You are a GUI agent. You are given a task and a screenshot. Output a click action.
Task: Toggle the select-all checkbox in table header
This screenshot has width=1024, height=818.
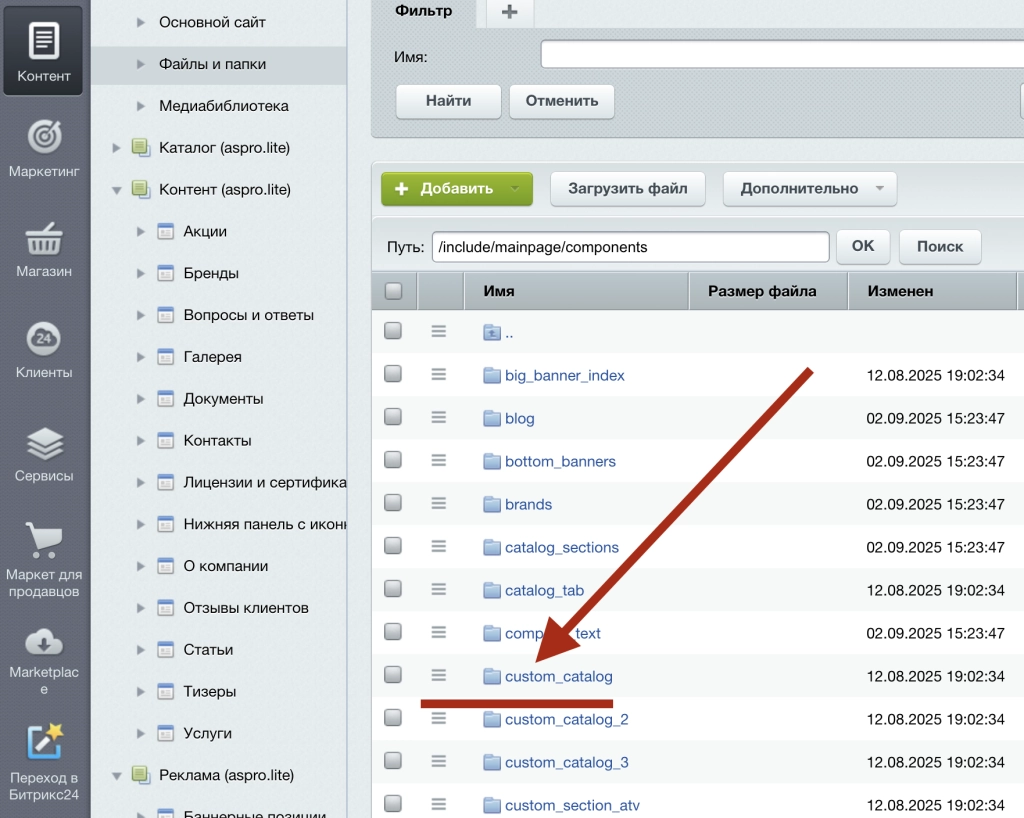(393, 291)
